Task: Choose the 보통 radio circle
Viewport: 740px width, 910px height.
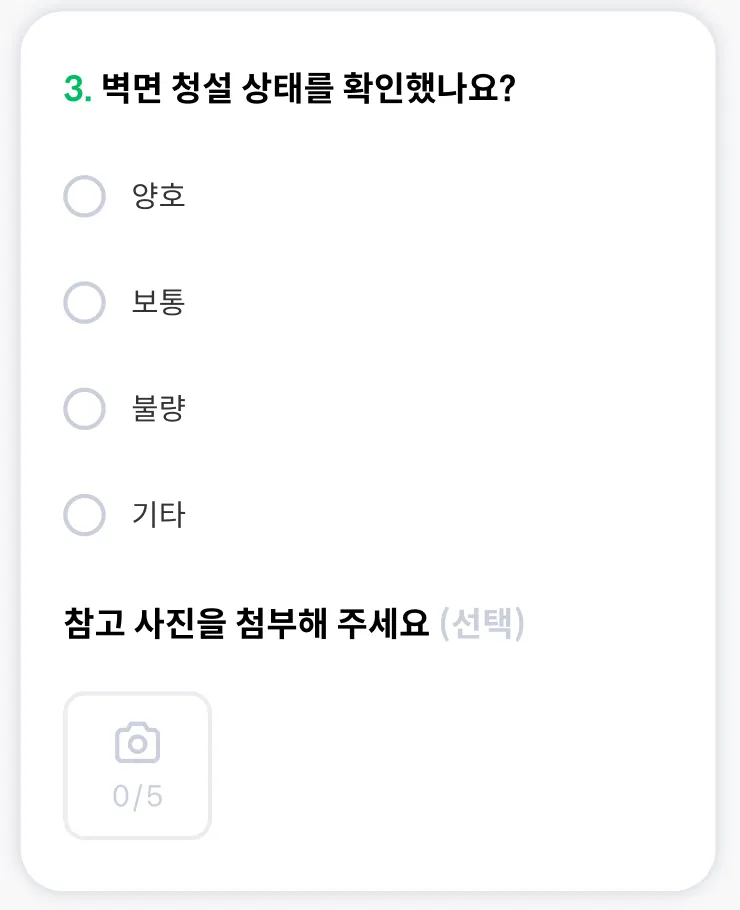Action: coord(84,302)
